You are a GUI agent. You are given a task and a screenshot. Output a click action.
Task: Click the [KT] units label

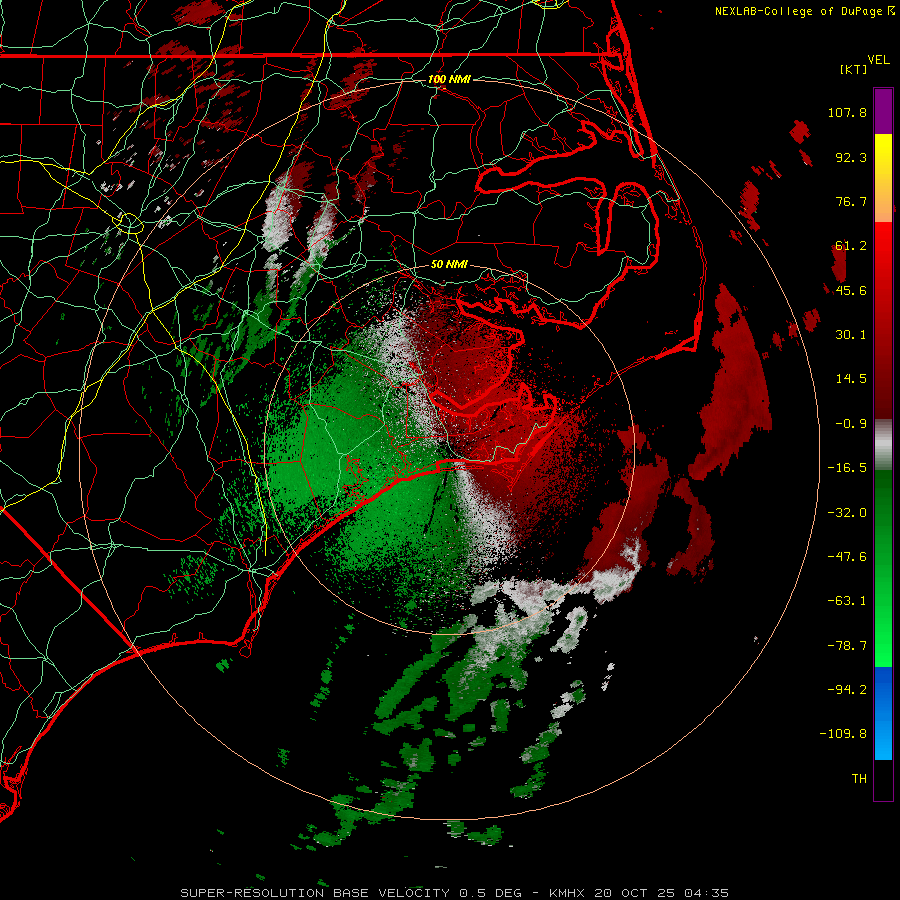pos(854,69)
